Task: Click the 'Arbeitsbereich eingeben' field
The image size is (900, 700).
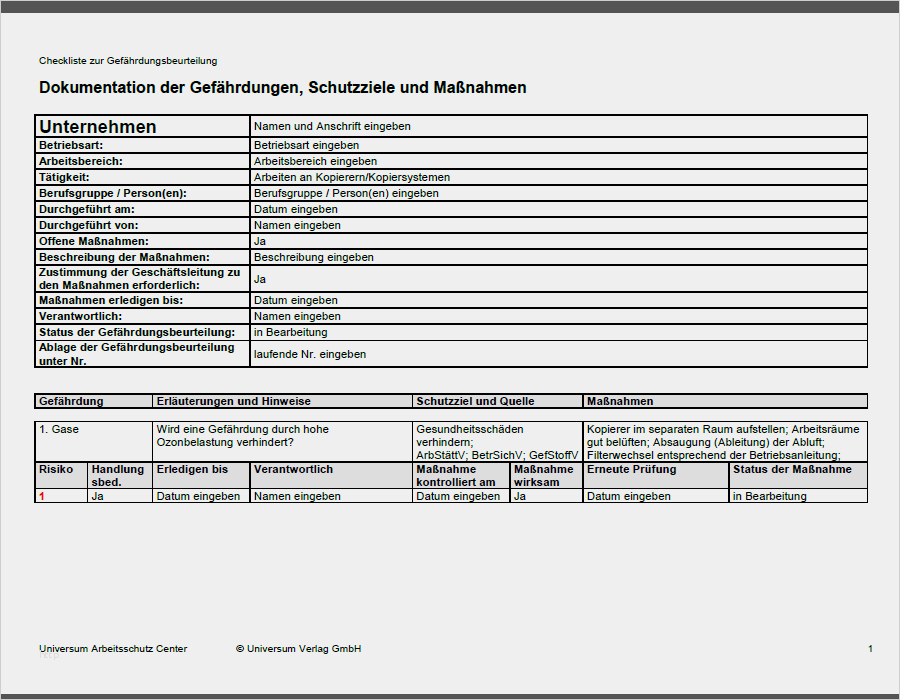Action: [x=558, y=161]
